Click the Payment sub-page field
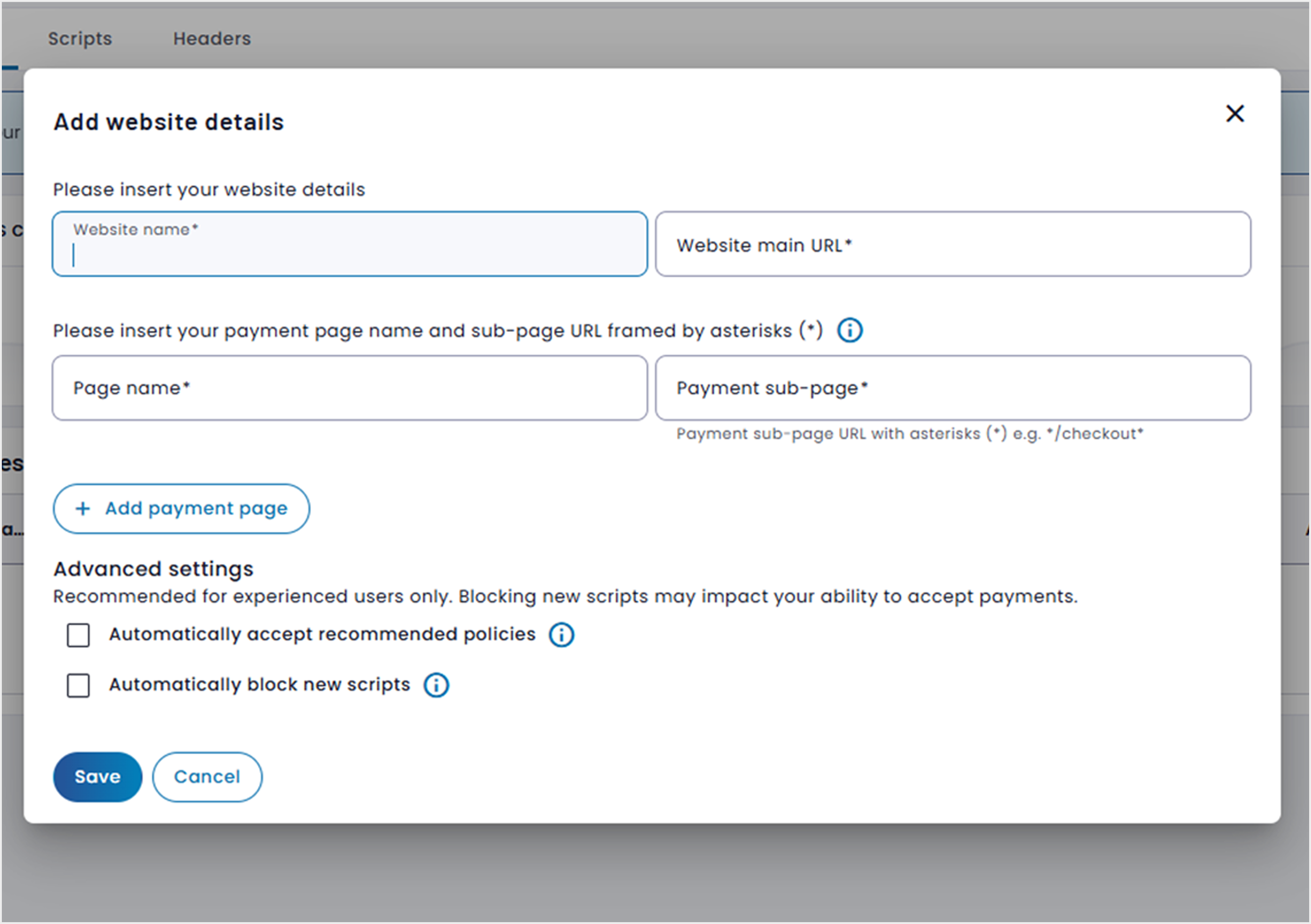This screenshot has height=924, width=1311. click(x=953, y=388)
